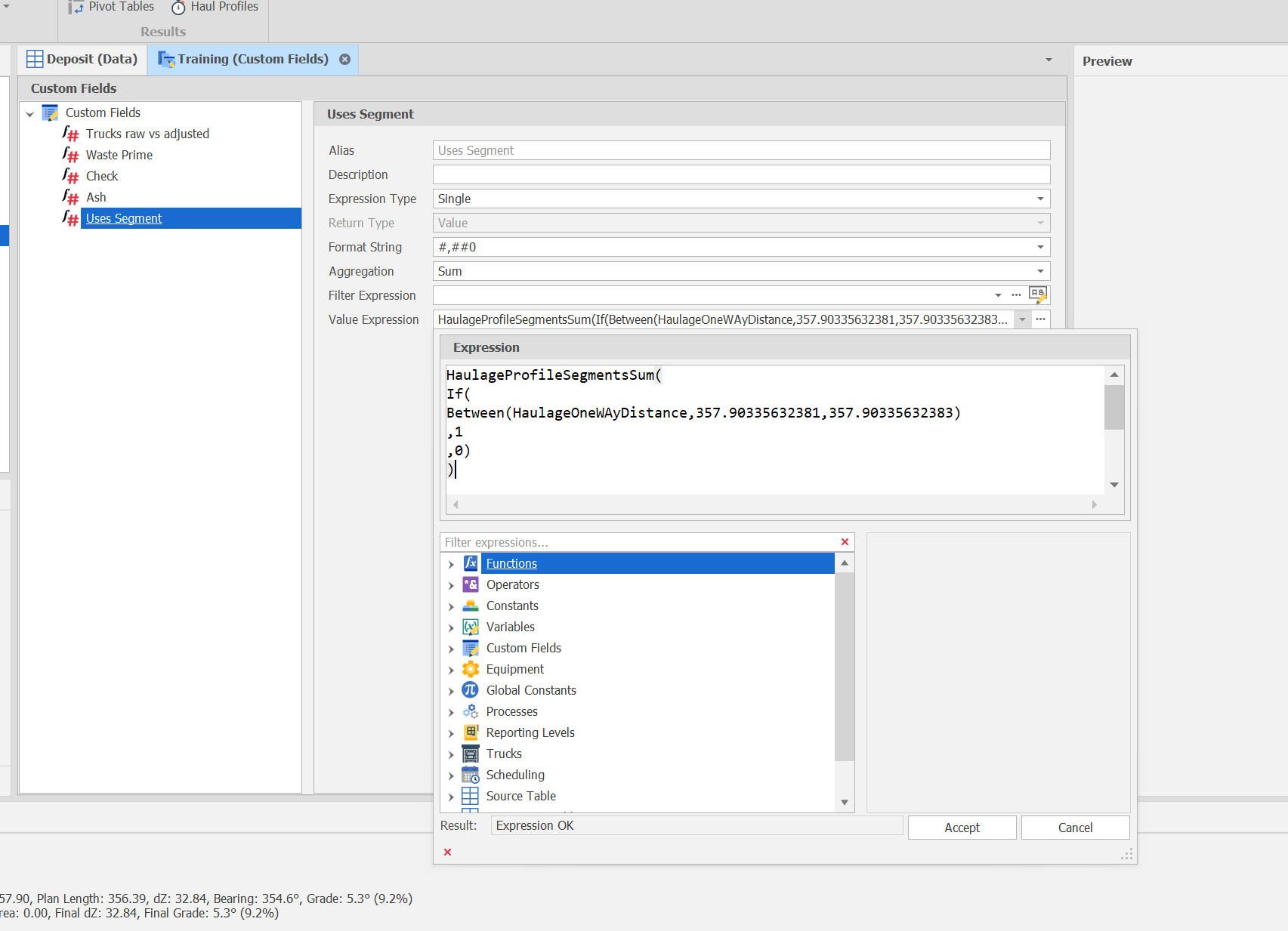Expand the Operators tree node
The width and height of the screenshot is (1288, 931).
click(451, 585)
